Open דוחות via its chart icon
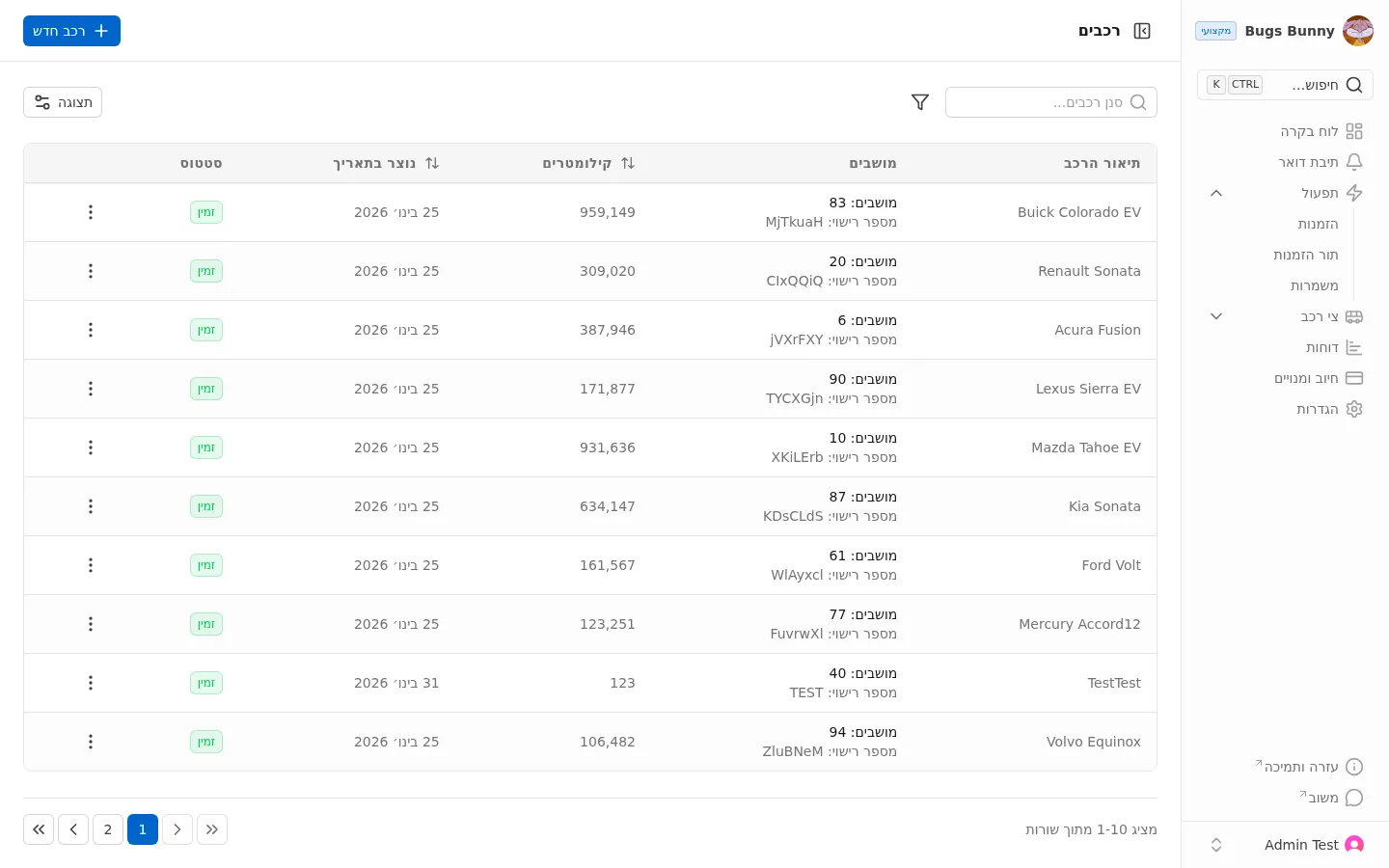This screenshot has width=1389, height=868. 1354,347
